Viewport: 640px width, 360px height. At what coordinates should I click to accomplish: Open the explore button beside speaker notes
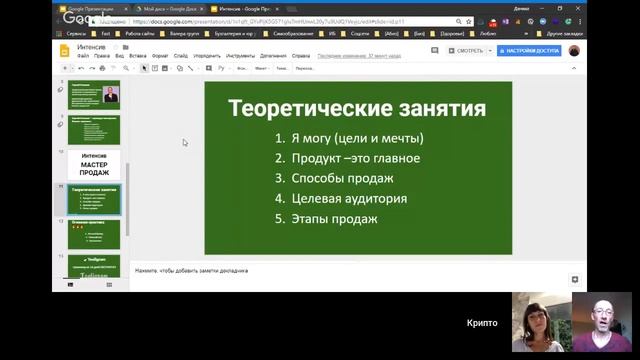point(575,280)
